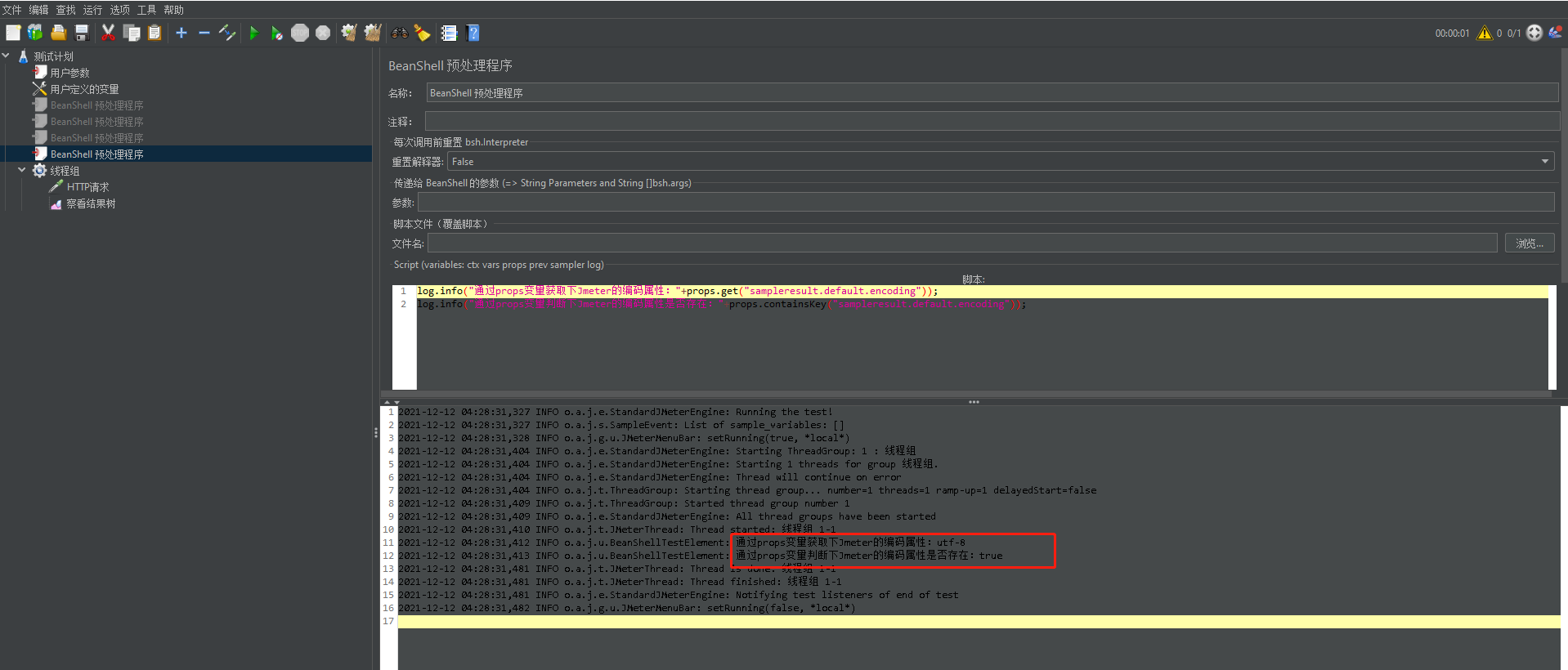Screen dimensions: 1568x670
Task: Open Search with binoculars icon
Action: [400, 33]
